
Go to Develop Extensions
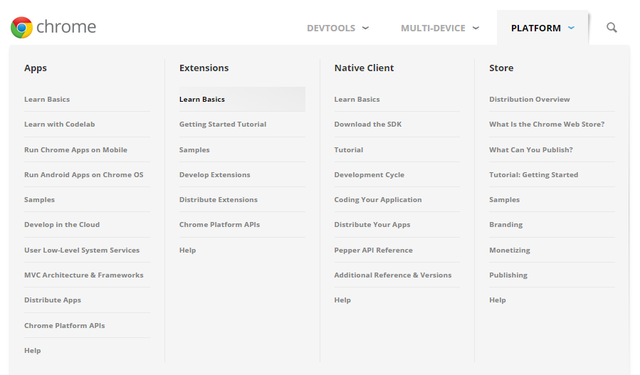(x=215, y=175)
